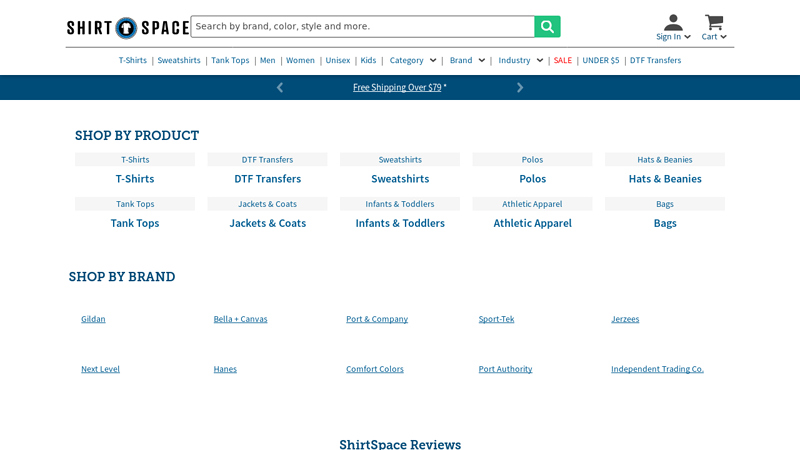
Task: Go to previous promo banner slide
Action: pyautogui.click(x=280, y=88)
